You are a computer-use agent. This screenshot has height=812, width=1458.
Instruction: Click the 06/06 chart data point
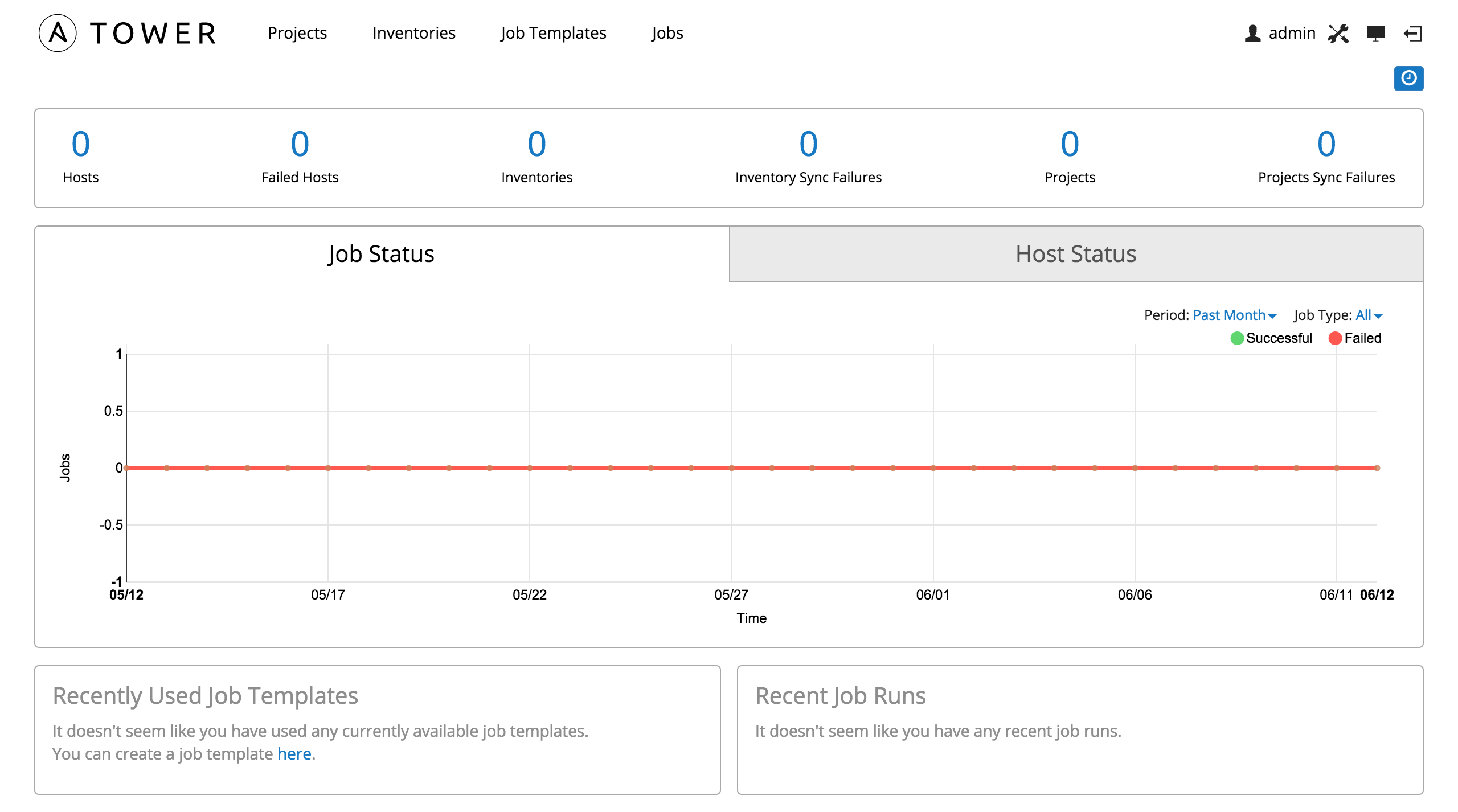[x=1135, y=468]
